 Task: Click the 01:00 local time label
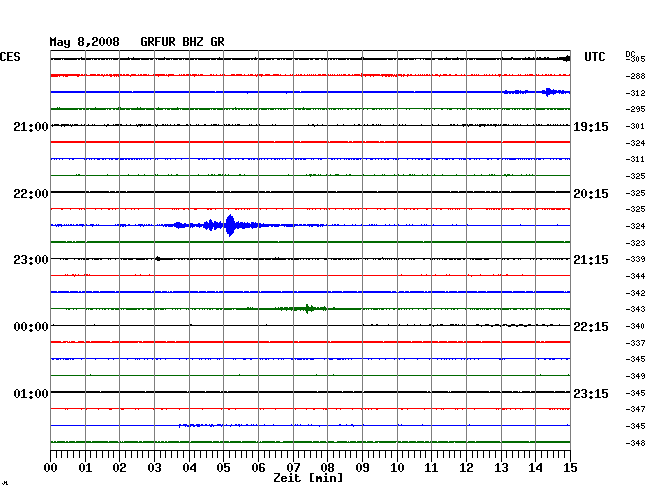[x=31, y=393]
